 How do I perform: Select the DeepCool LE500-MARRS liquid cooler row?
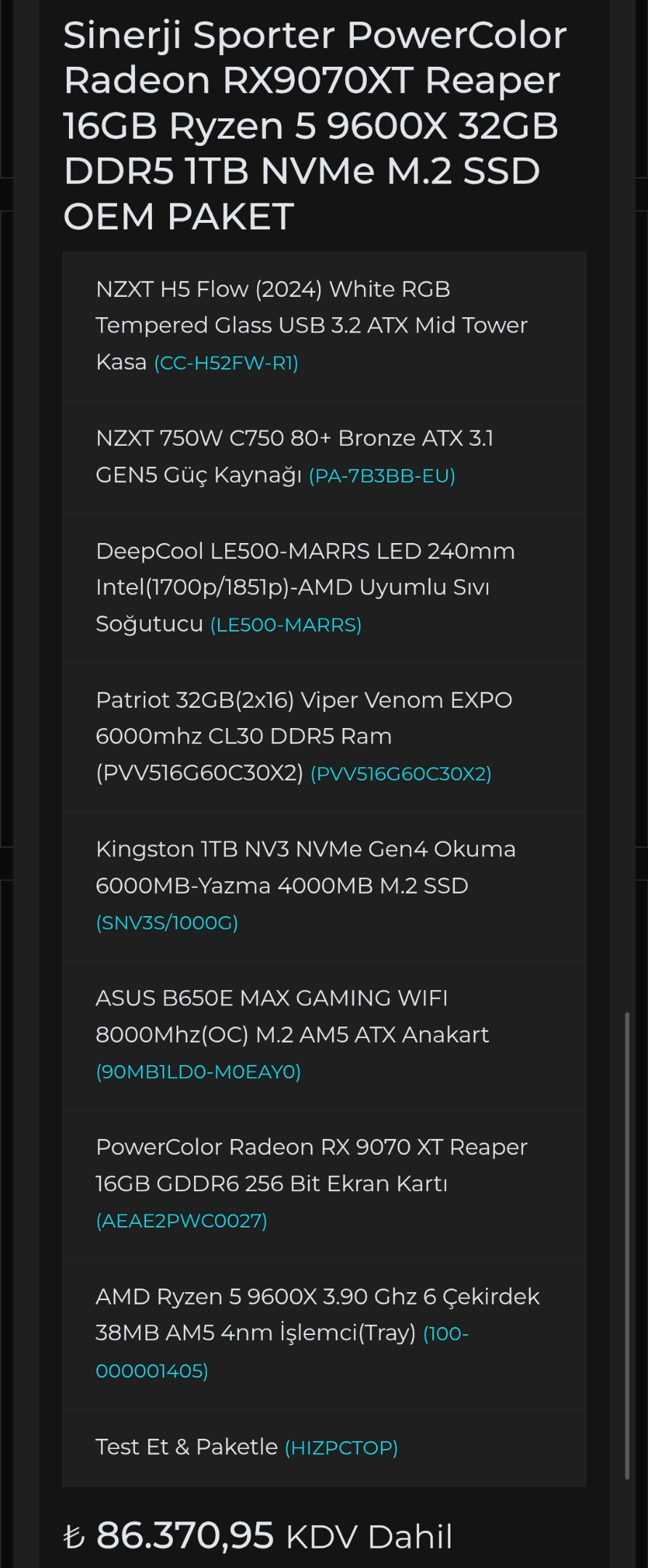pyautogui.click(x=324, y=589)
